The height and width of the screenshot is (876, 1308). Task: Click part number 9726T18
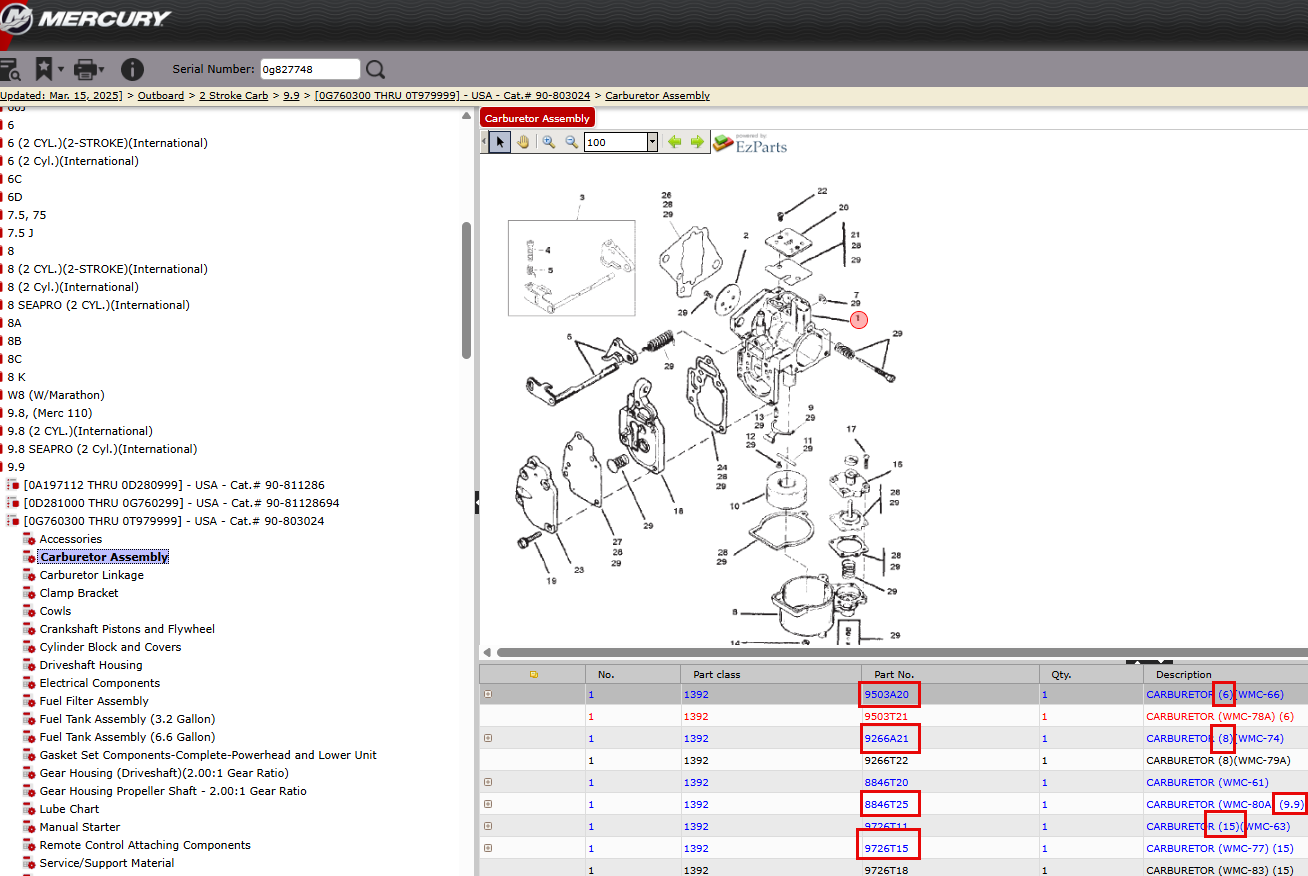pyautogui.click(x=886, y=870)
